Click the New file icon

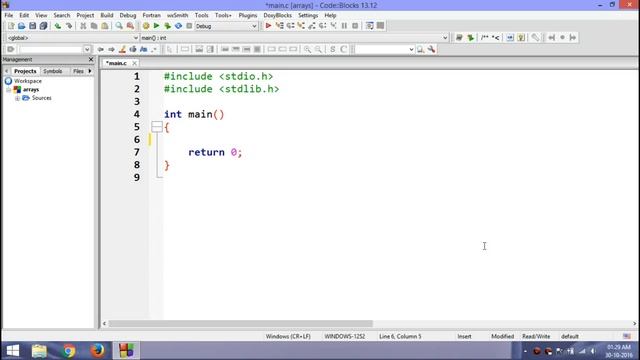click(11, 26)
